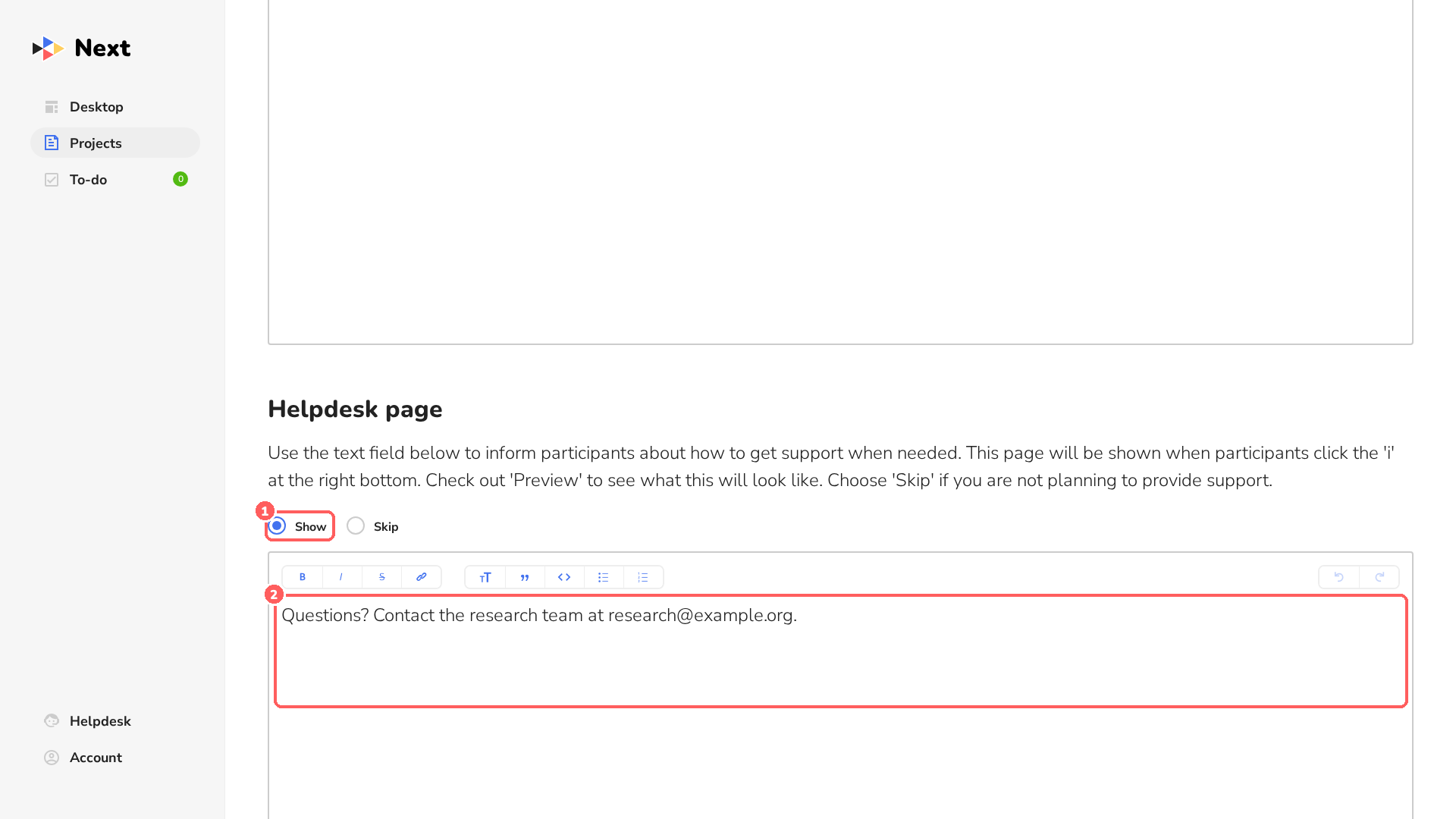Viewport: 1456px width, 819px height.
Task: Select the Show radio option
Action: [x=278, y=526]
